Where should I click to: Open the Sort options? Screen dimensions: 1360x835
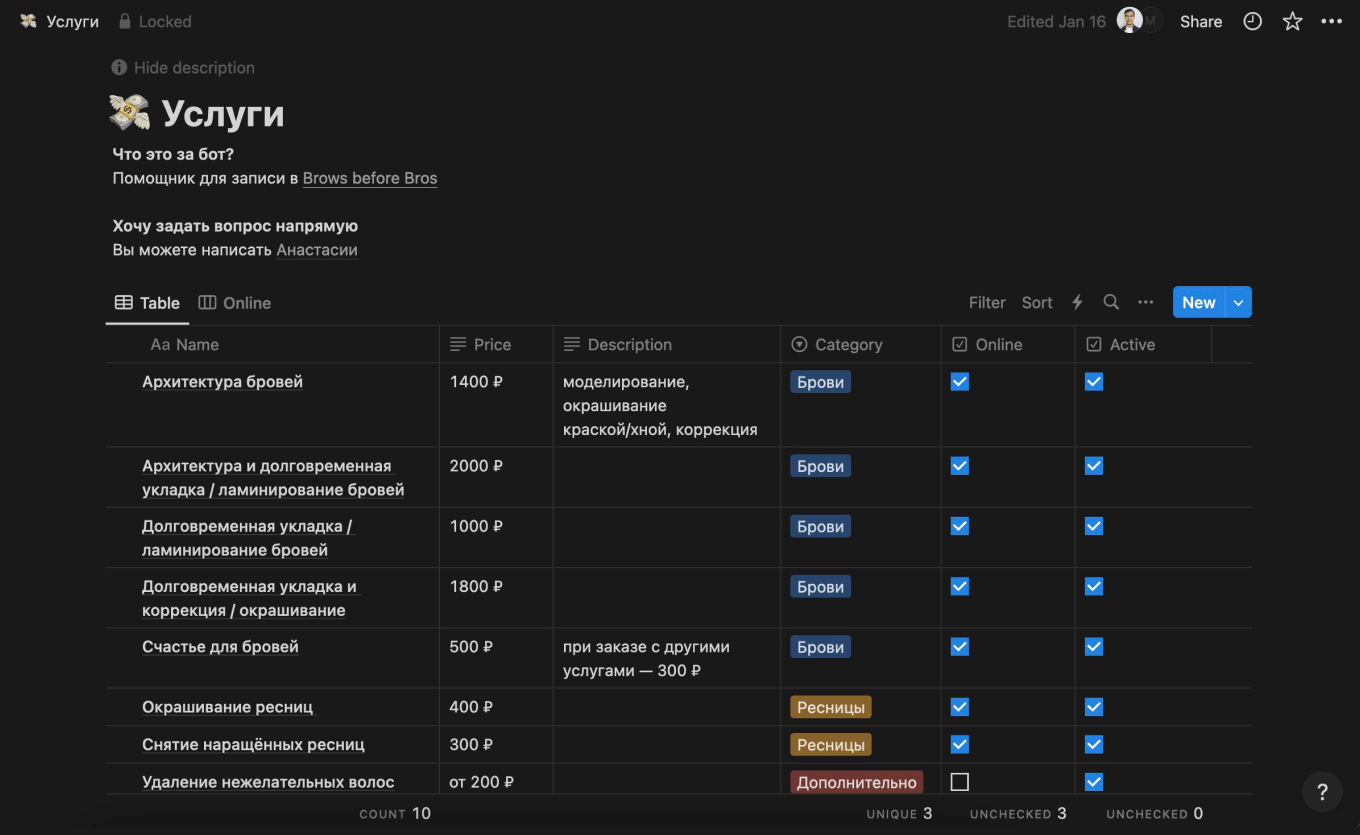point(1037,302)
